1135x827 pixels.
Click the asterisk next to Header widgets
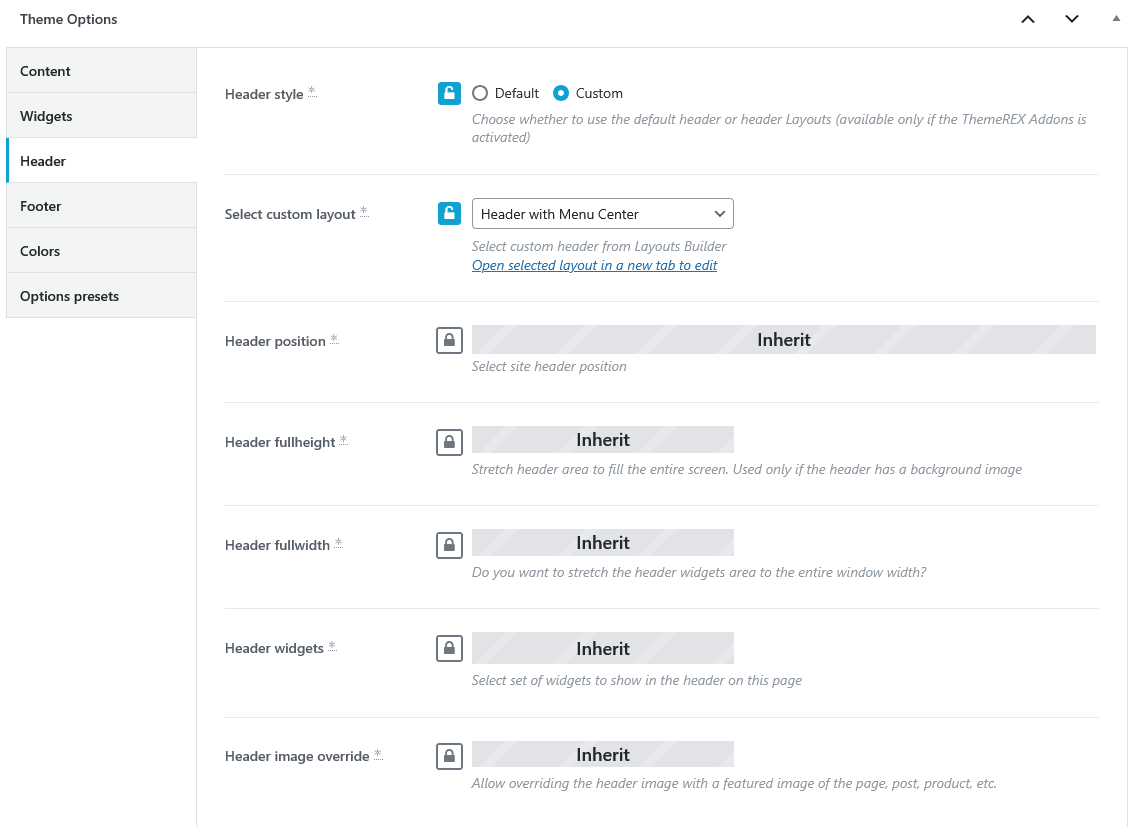tap(332, 645)
